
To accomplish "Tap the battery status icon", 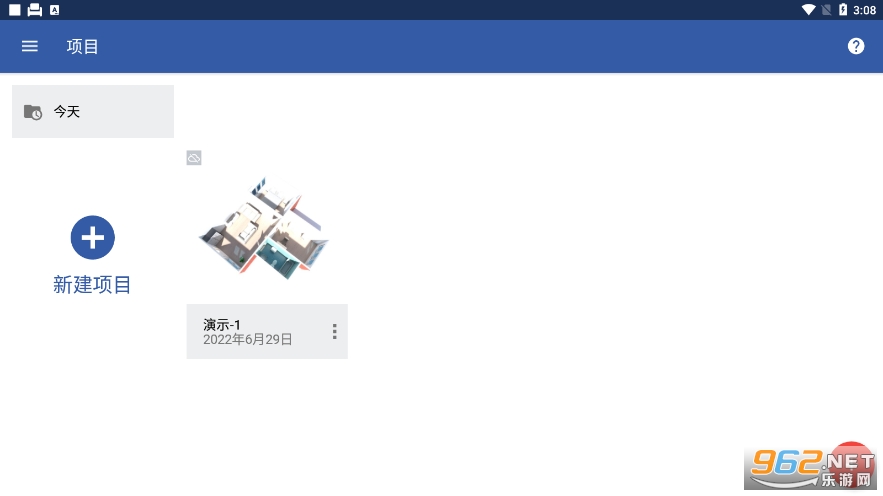I will coord(842,10).
